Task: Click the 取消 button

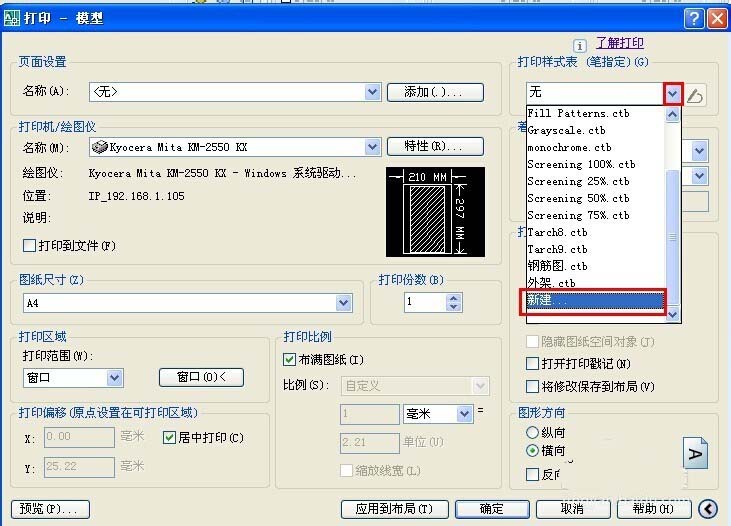Action: (x=573, y=509)
